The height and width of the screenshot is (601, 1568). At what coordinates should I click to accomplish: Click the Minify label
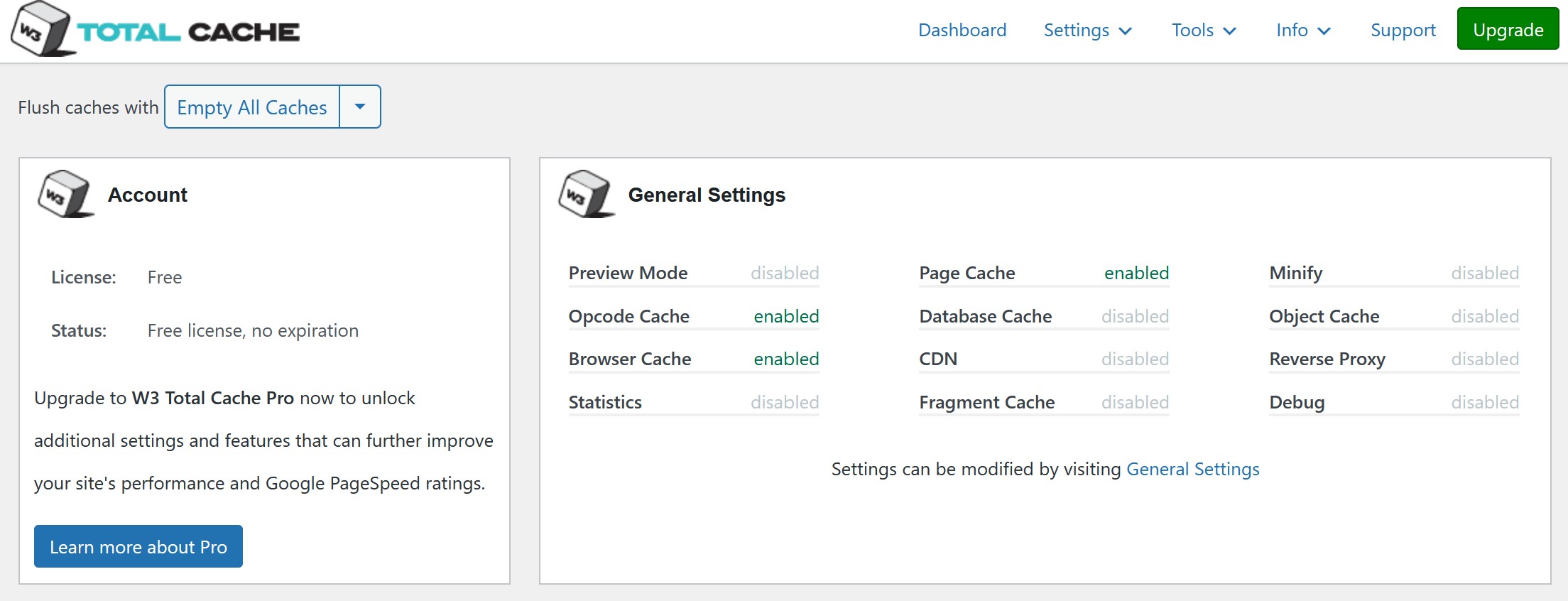[x=1296, y=273]
